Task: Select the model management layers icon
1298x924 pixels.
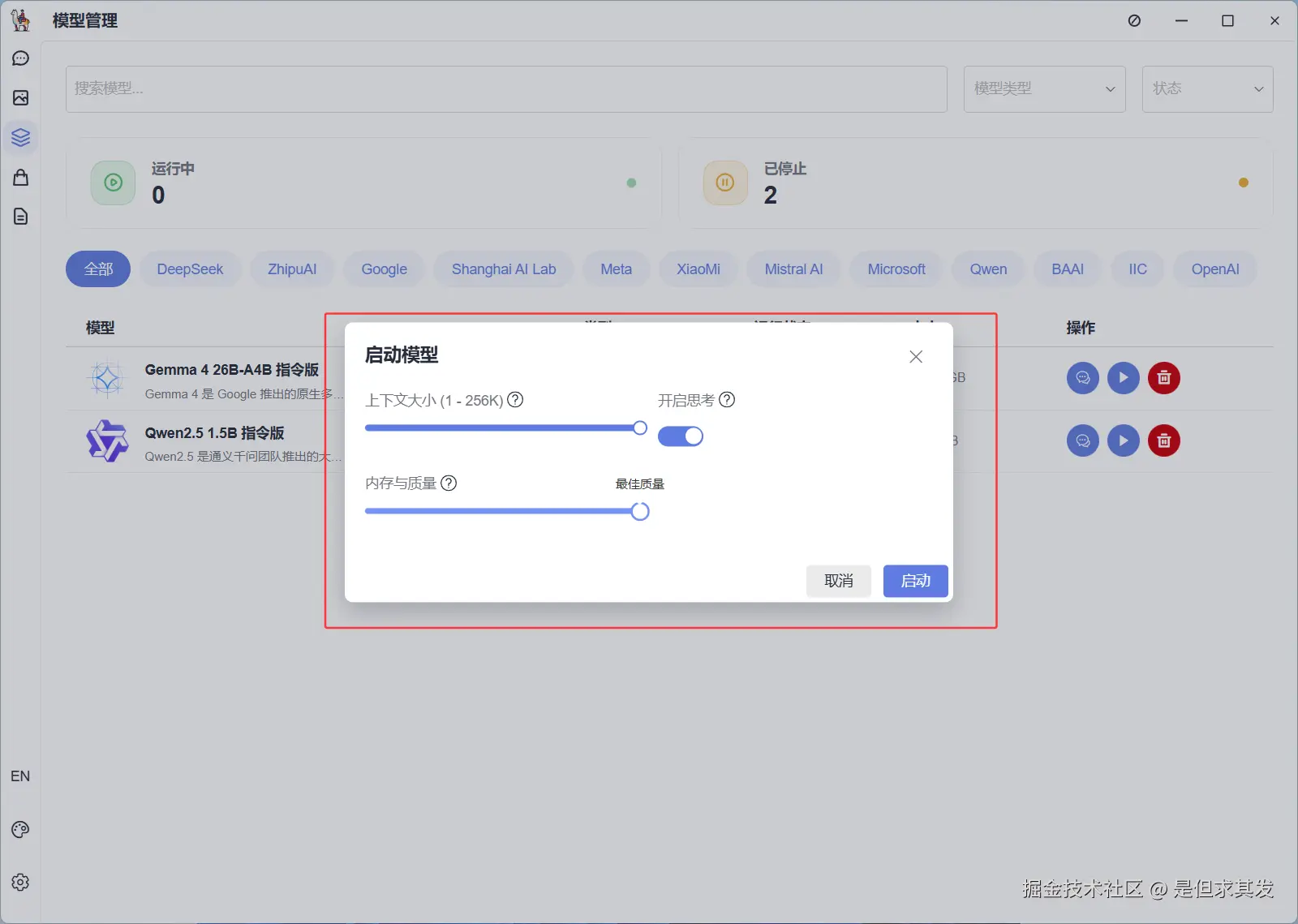Action: pos(21,137)
